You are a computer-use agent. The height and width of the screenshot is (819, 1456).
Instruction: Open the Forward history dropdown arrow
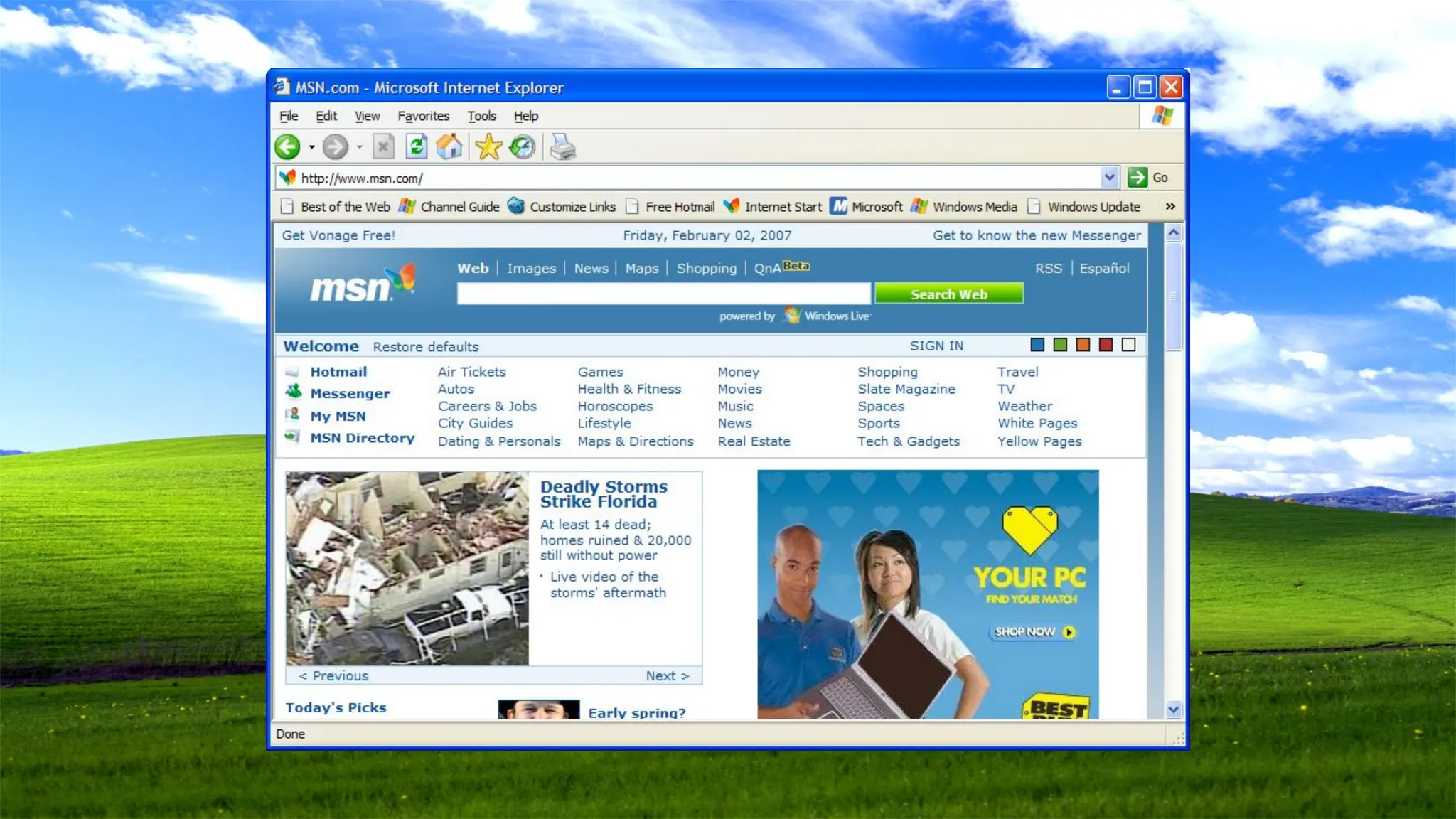[359, 148]
